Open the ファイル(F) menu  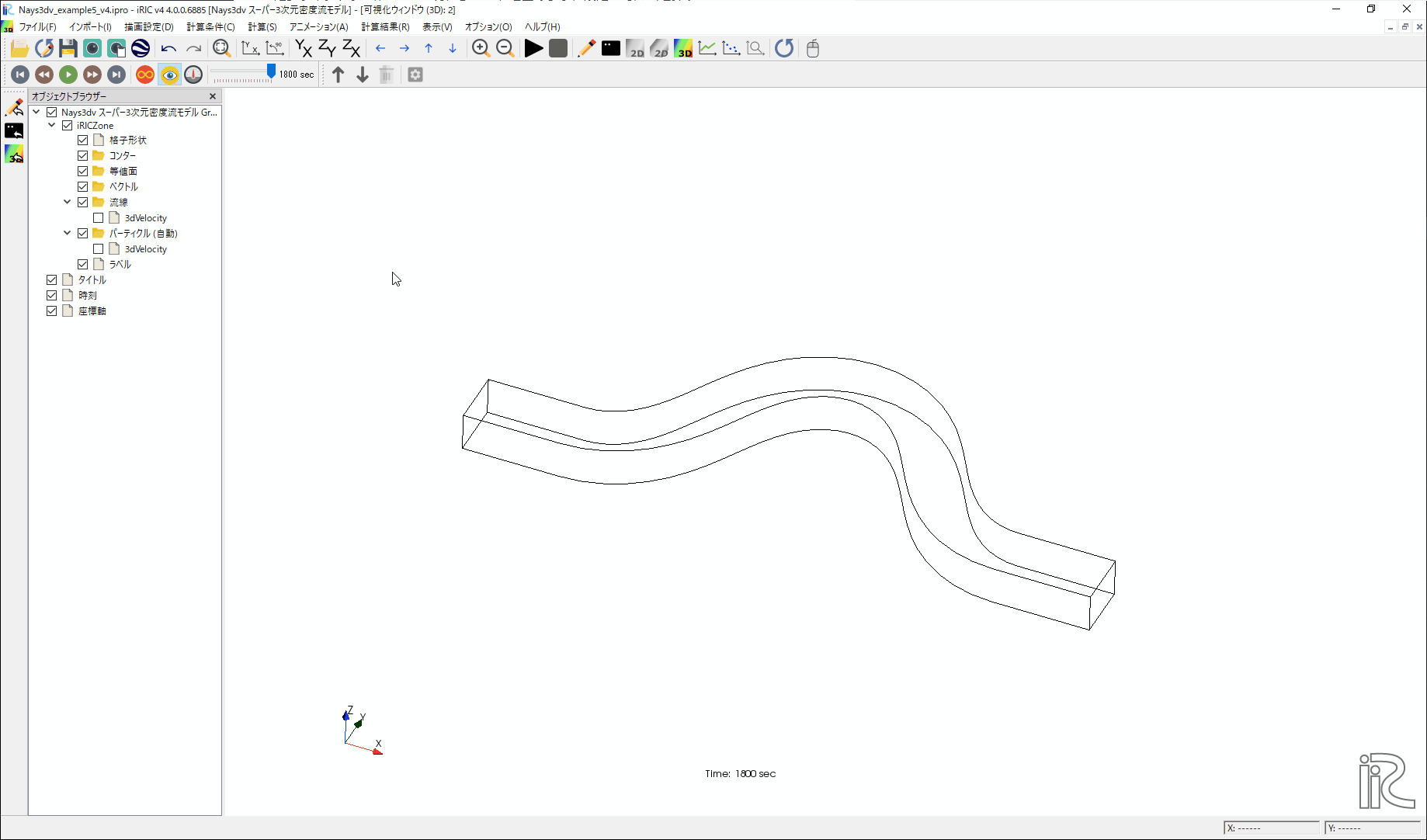click(x=37, y=26)
